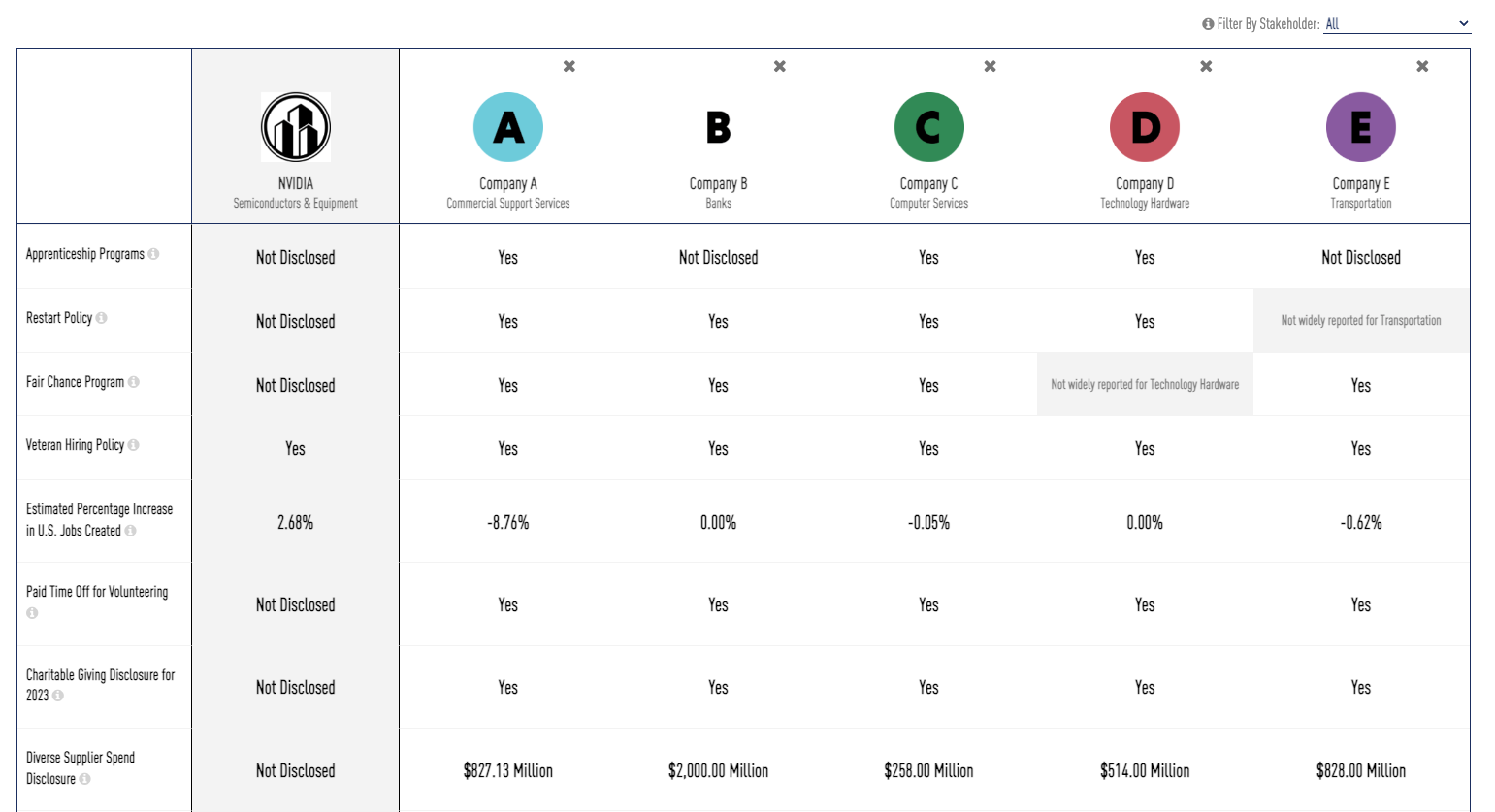
Task: Show info for Restart Policy
Action: pyautogui.click(x=102, y=318)
